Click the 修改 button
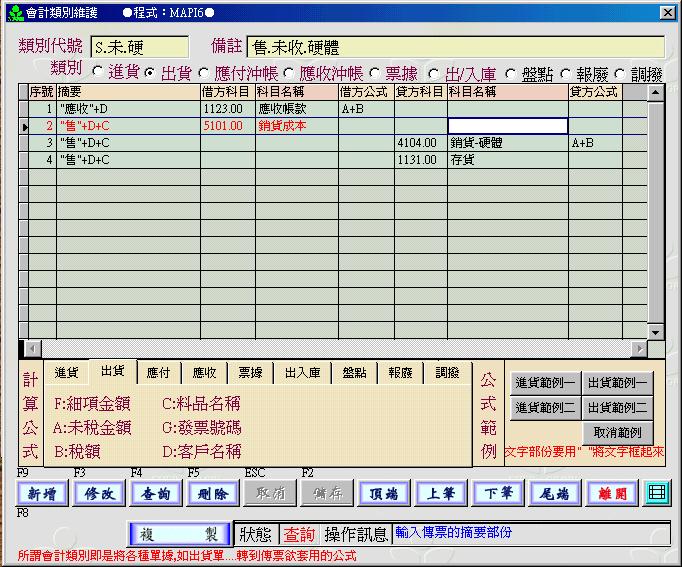682x567 pixels. coord(100,493)
